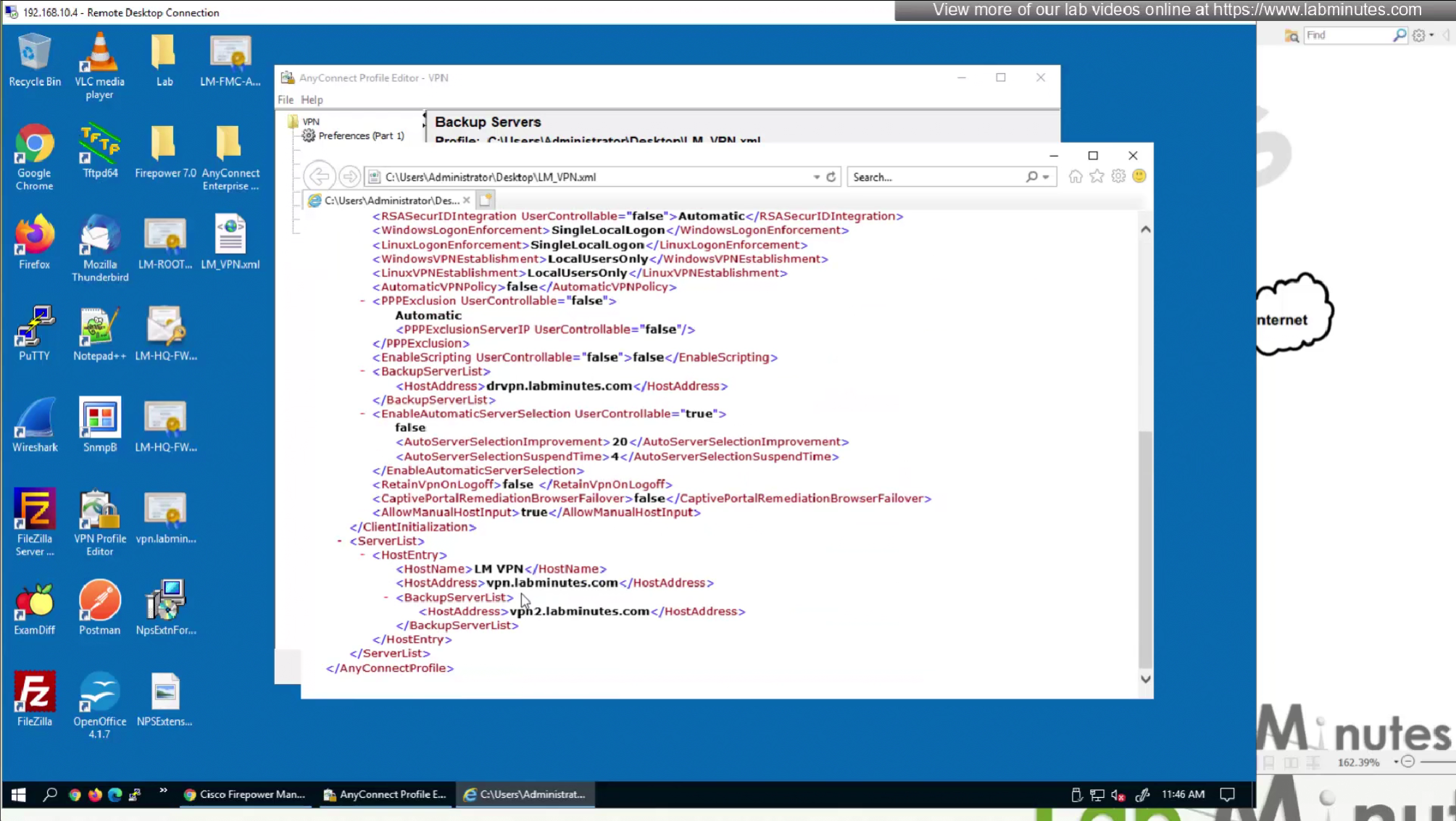Image resolution: width=1456 pixels, height=821 pixels.
Task: Click the IE refresh button
Action: 831,177
